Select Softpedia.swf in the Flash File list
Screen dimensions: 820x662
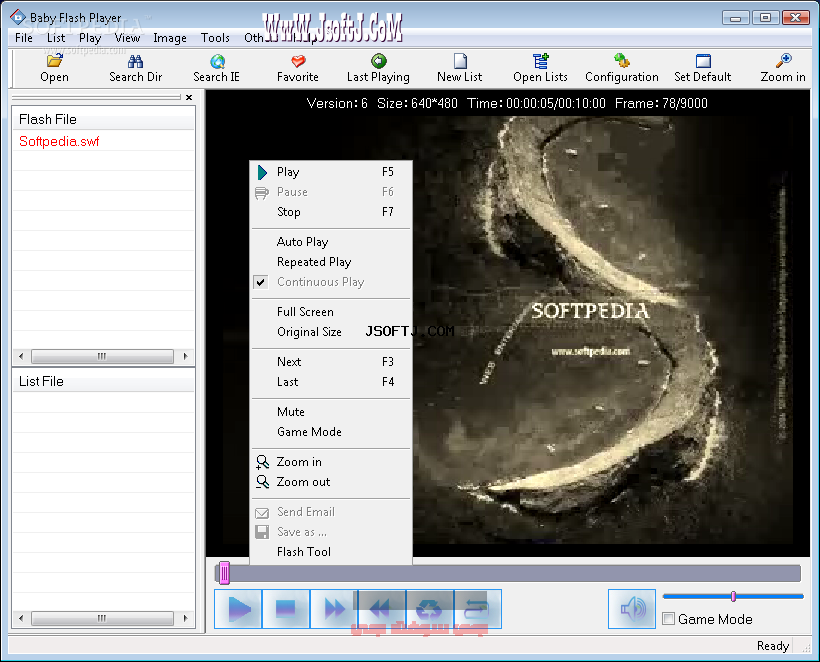pyautogui.click(x=59, y=142)
